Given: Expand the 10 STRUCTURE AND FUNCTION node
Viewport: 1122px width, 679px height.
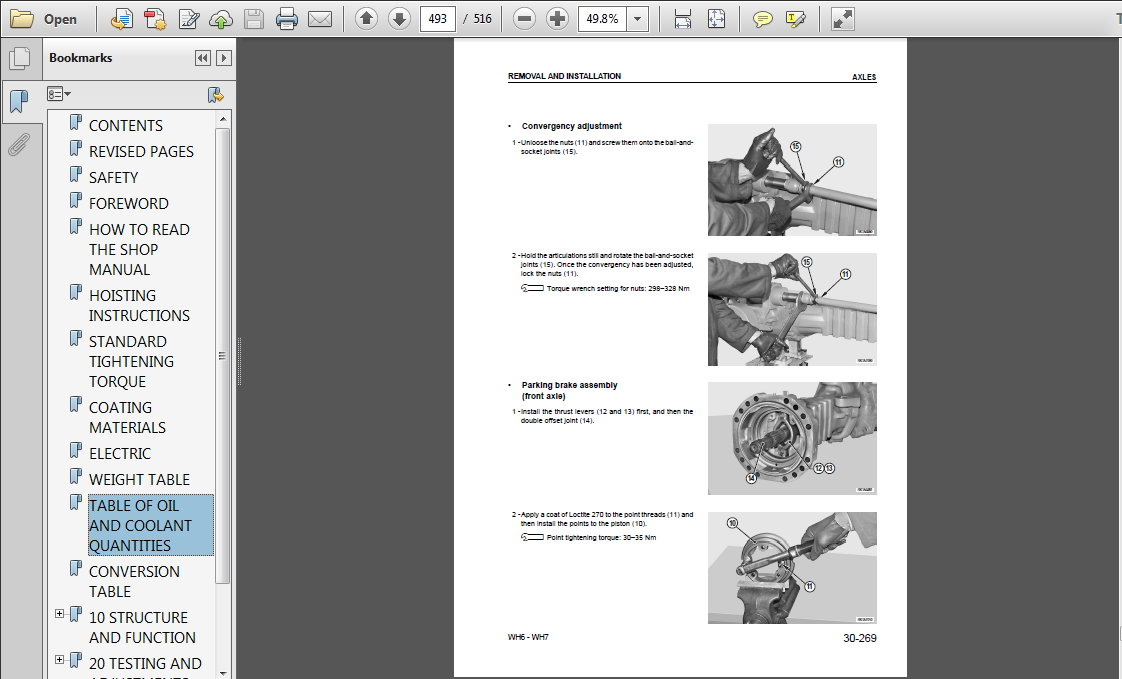Looking at the screenshot, I should 59,614.
